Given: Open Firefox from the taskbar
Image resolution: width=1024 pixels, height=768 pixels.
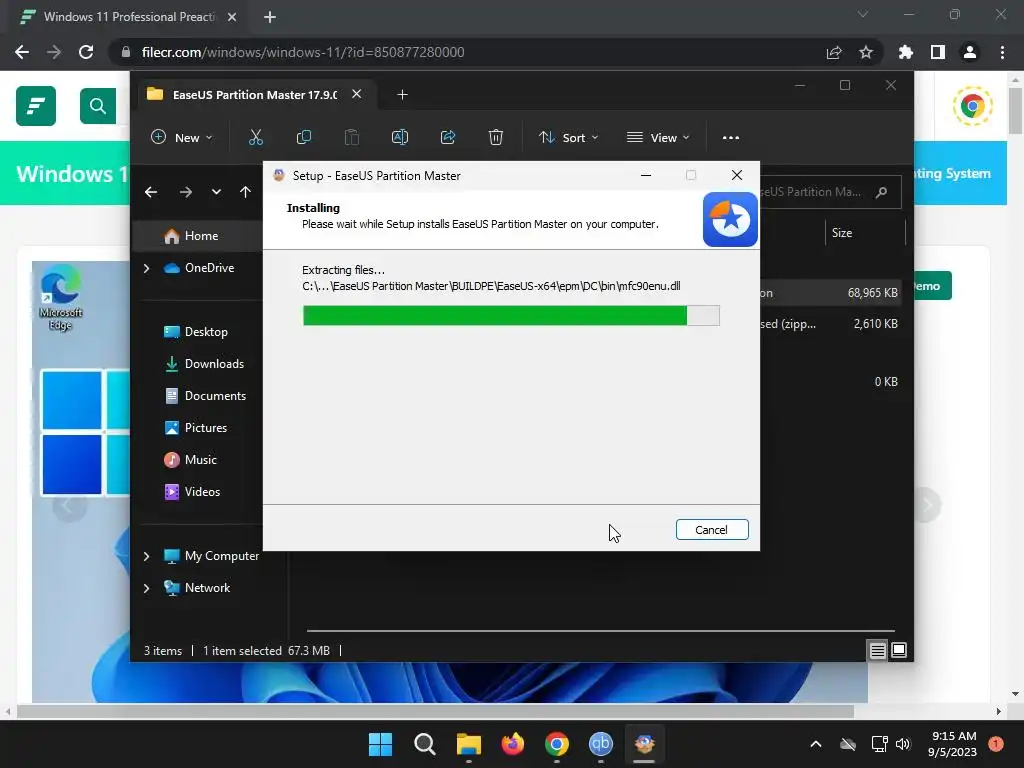Looking at the screenshot, I should 513,744.
